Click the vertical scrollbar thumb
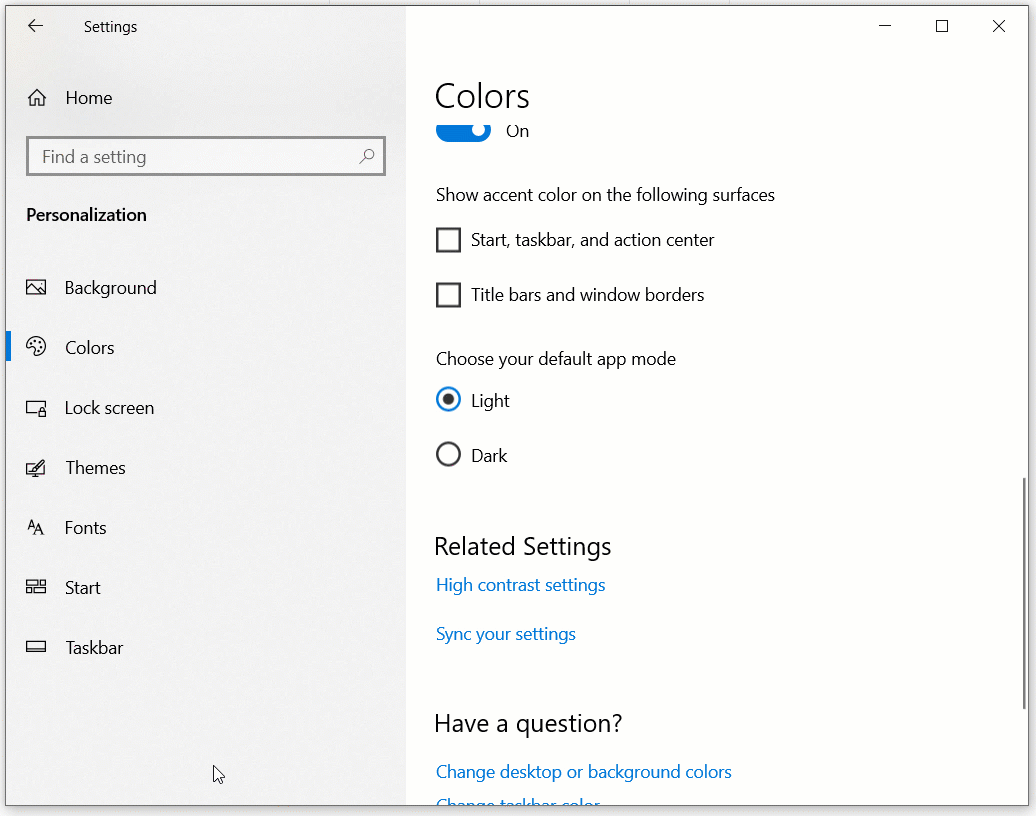The width and height of the screenshot is (1036, 816). pos(1023,592)
